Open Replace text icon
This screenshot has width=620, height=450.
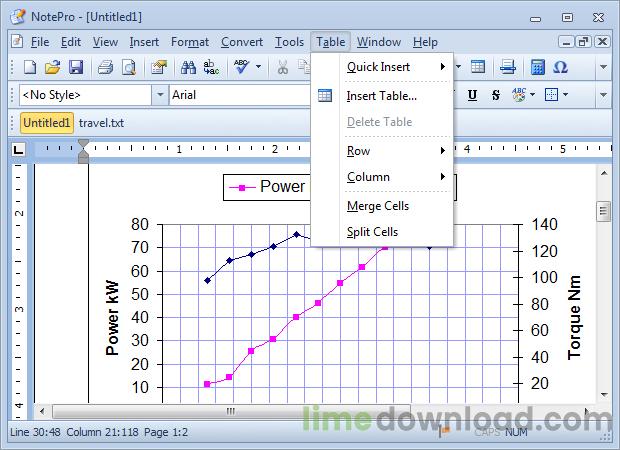point(211,67)
